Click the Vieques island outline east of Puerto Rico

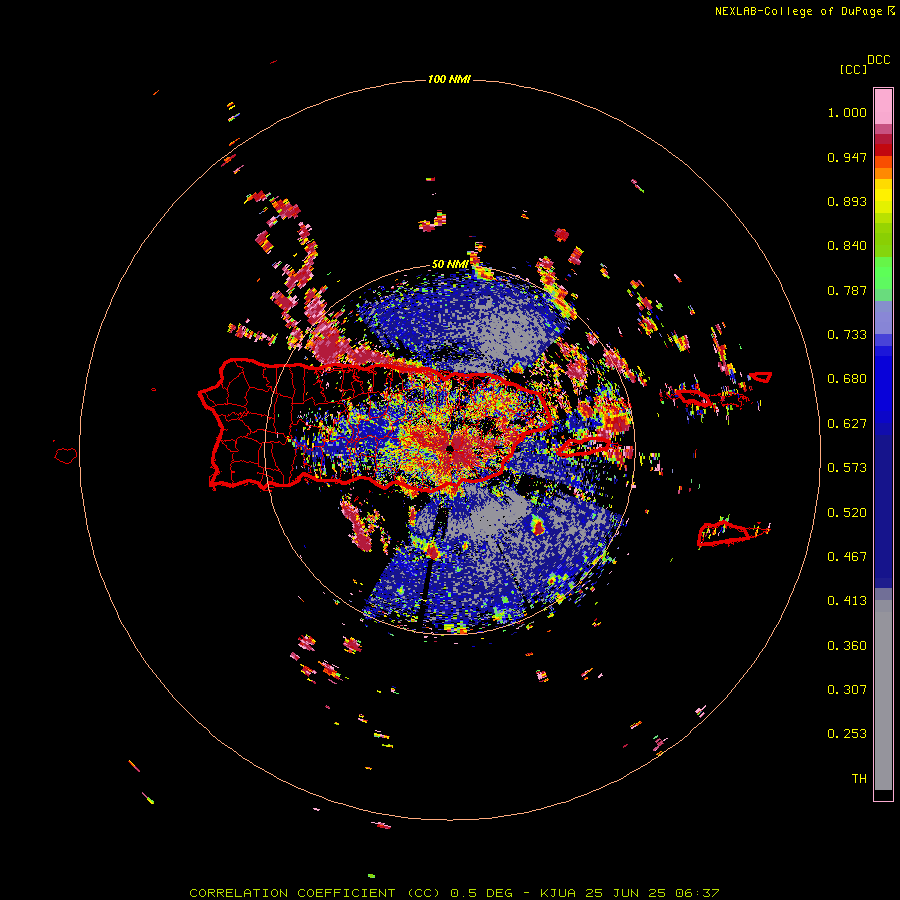584,447
